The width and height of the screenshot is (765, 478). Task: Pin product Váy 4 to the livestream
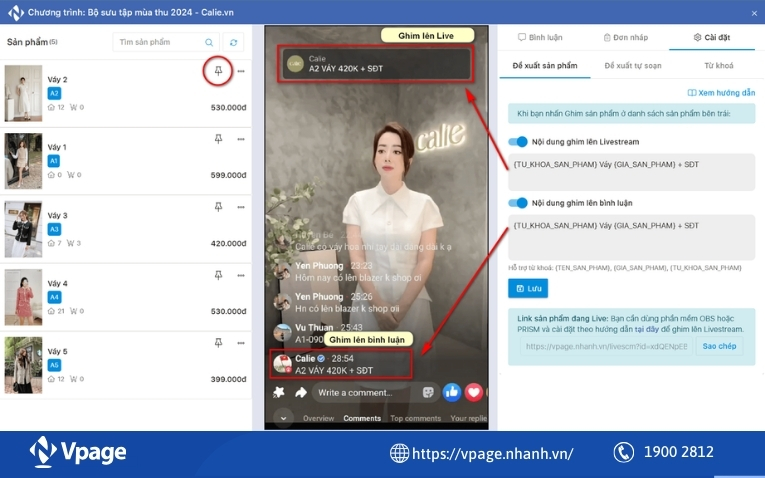point(218,275)
